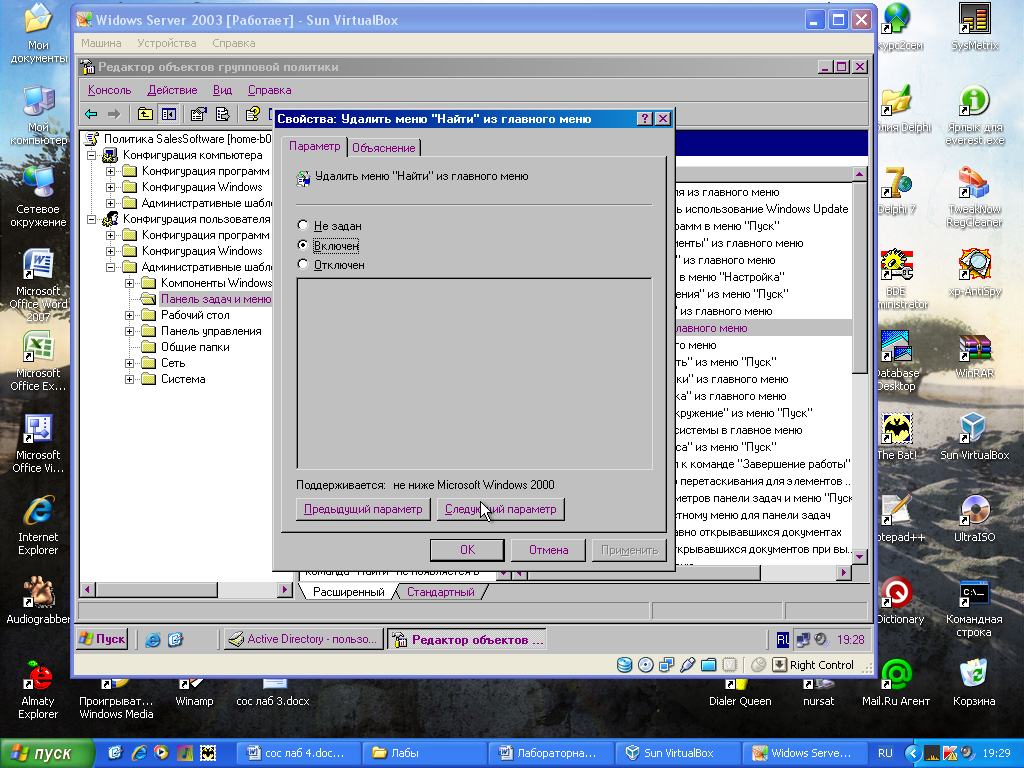Open the 'Вид' menu

click(x=223, y=90)
